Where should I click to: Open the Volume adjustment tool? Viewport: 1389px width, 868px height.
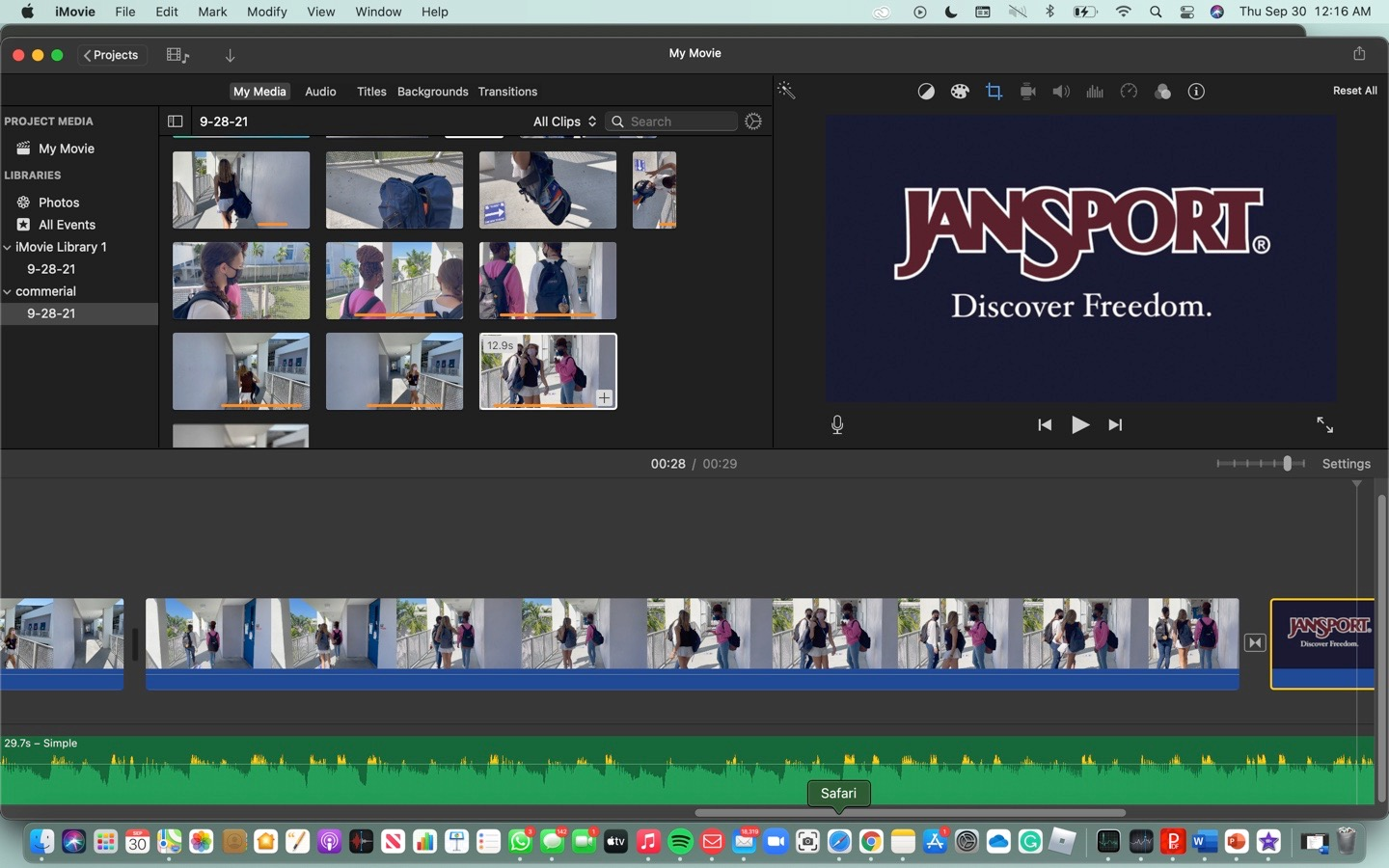[1061, 92]
